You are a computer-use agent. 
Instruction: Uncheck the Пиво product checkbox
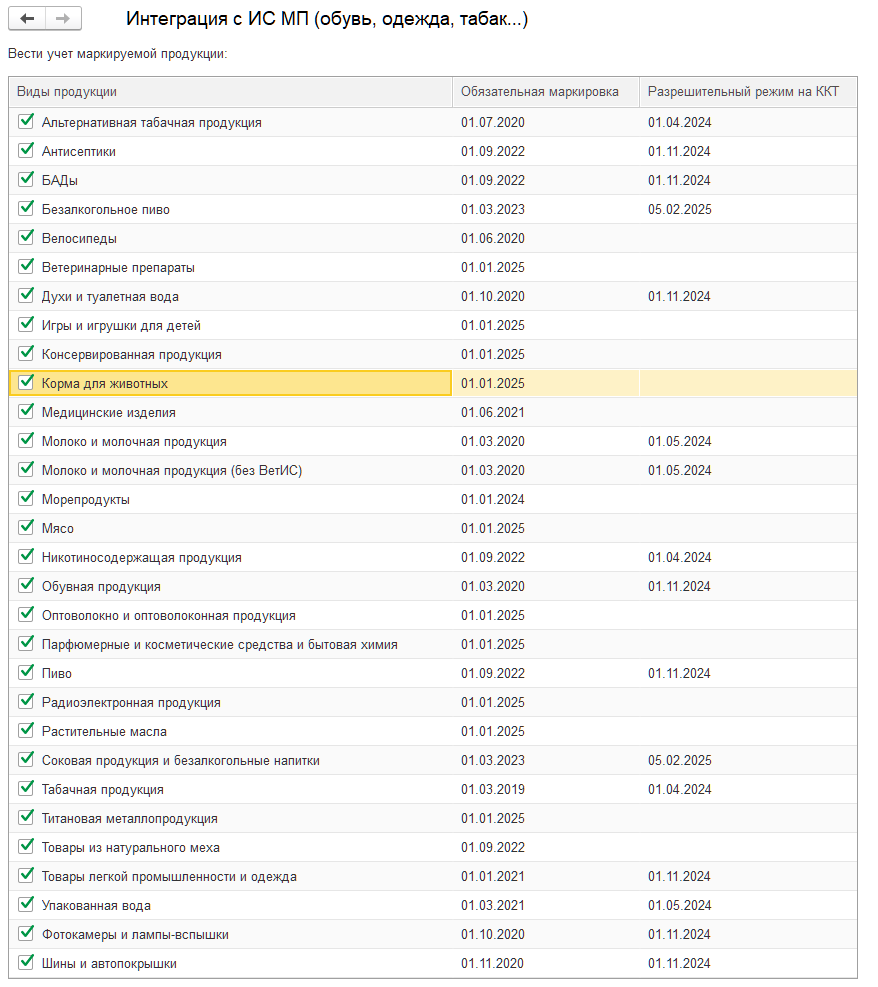tap(26, 673)
